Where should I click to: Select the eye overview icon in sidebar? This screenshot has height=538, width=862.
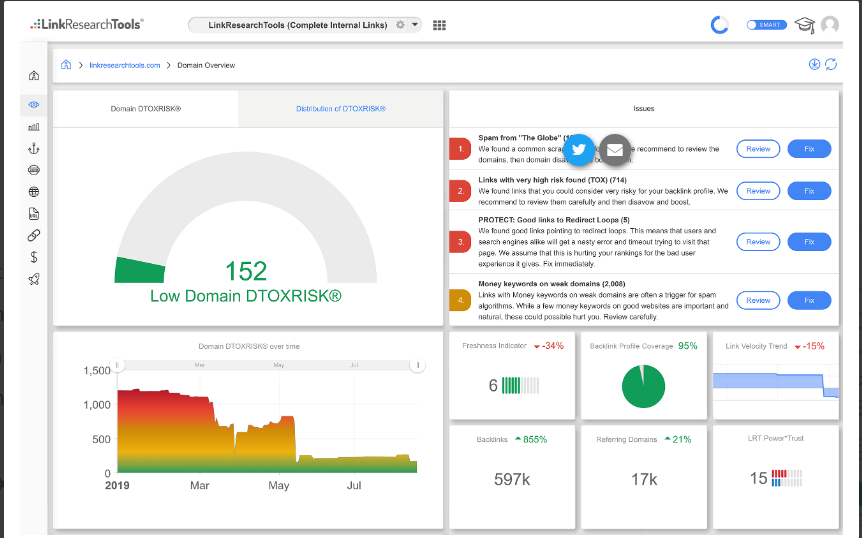(x=34, y=104)
